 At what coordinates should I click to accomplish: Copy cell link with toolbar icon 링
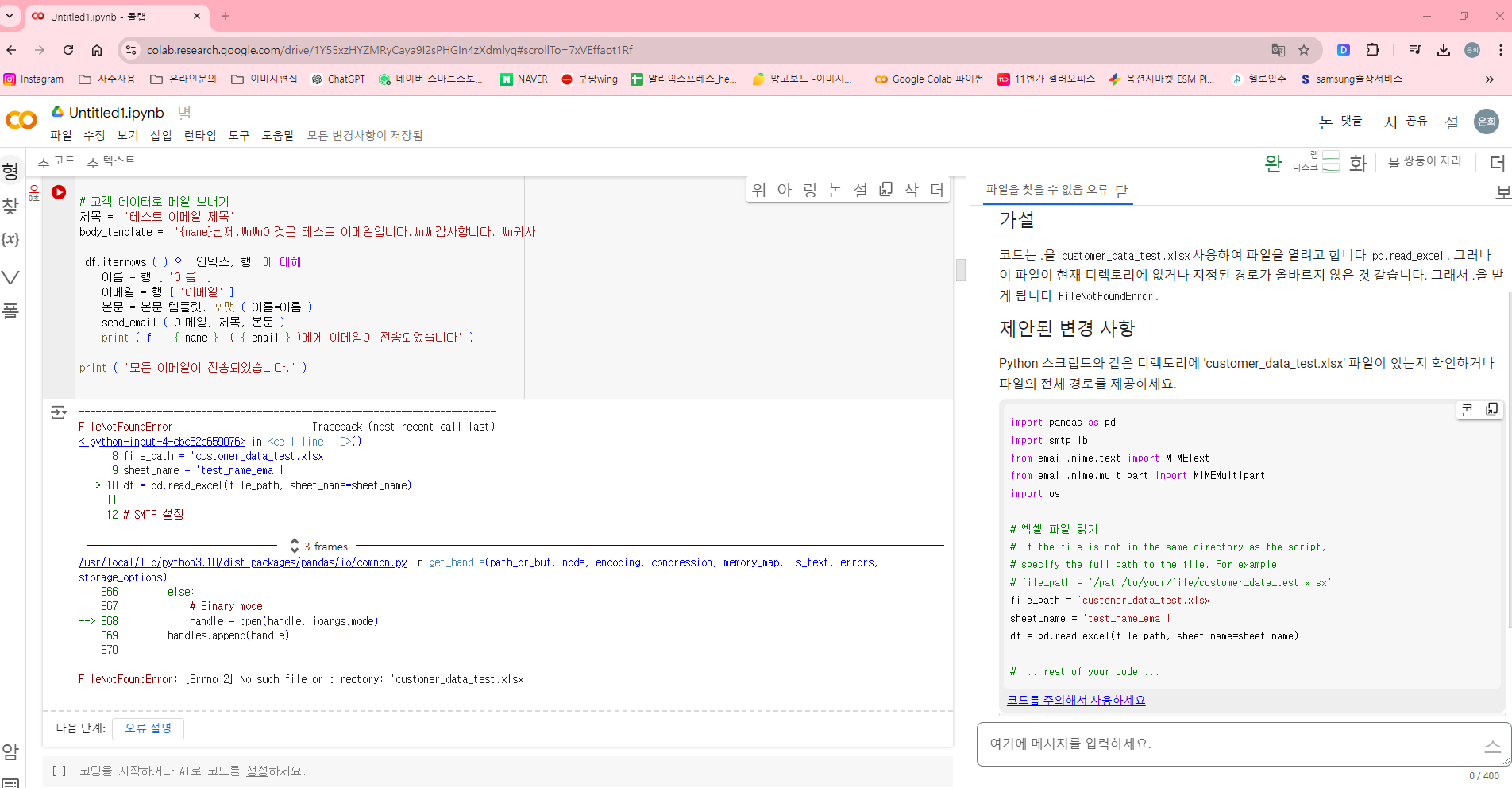[810, 189]
